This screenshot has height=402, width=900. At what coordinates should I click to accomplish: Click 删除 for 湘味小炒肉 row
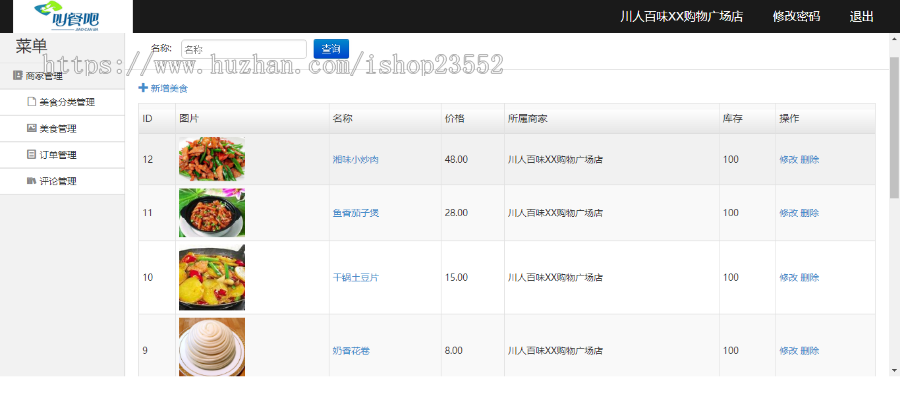tap(809, 160)
